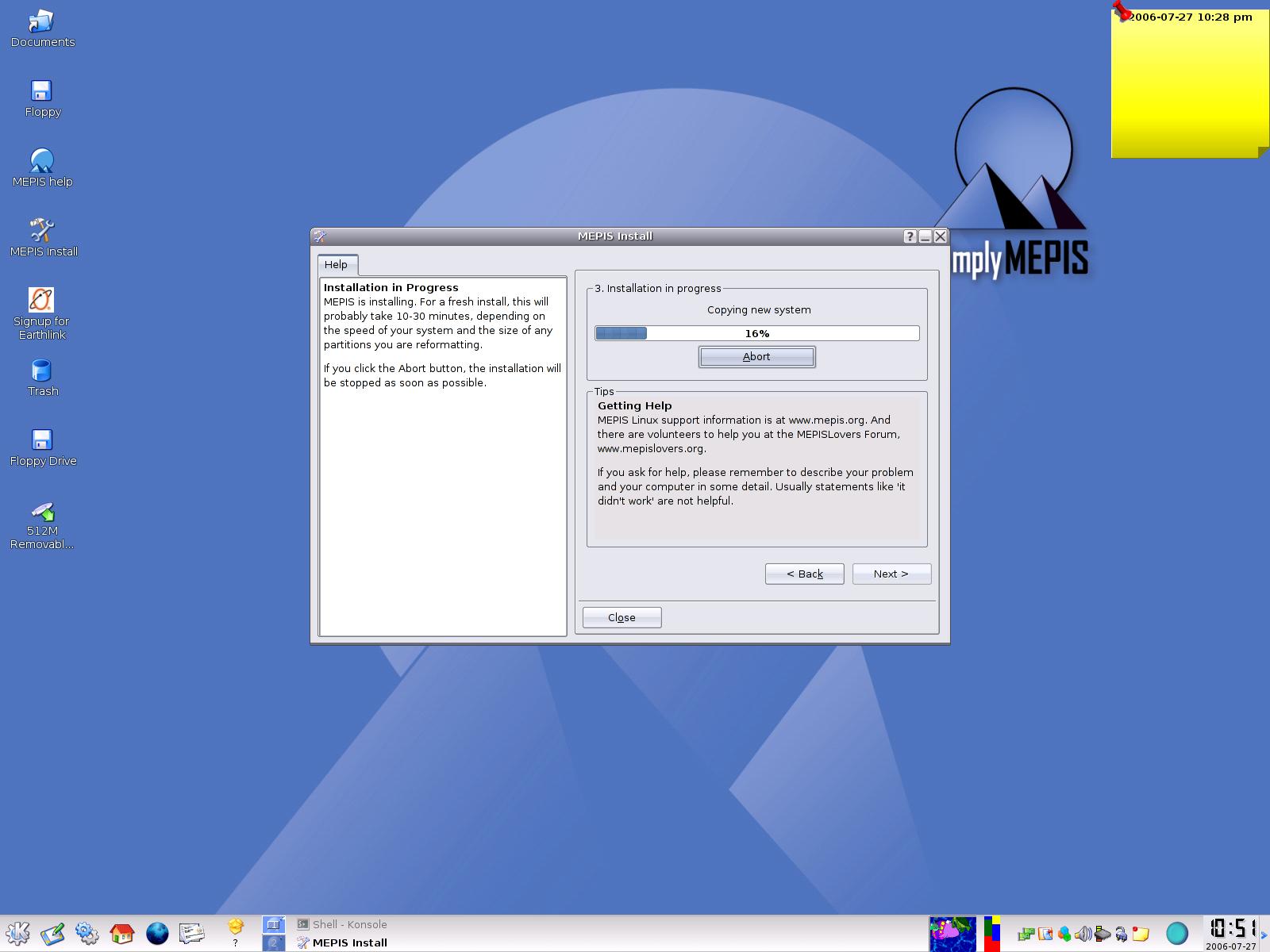The image size is (1270, 952).
Task: Click the teal circle panel applet
Action: click(1177, 934)
